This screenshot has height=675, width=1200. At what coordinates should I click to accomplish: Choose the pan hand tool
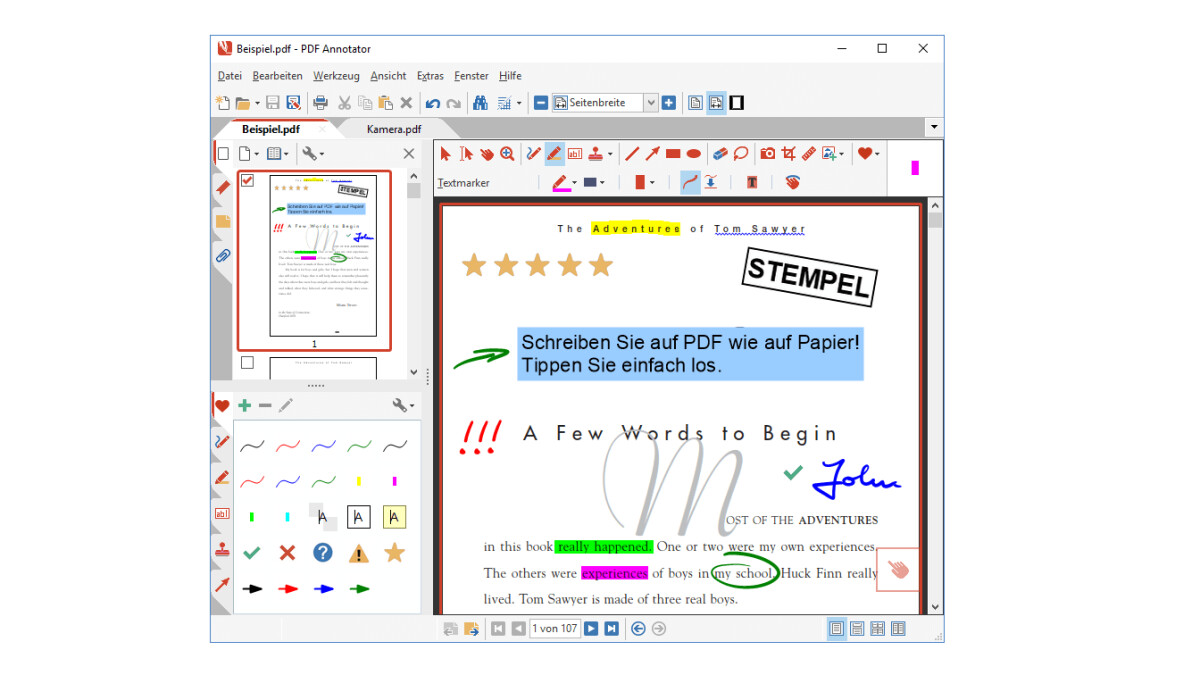point(487,154)
